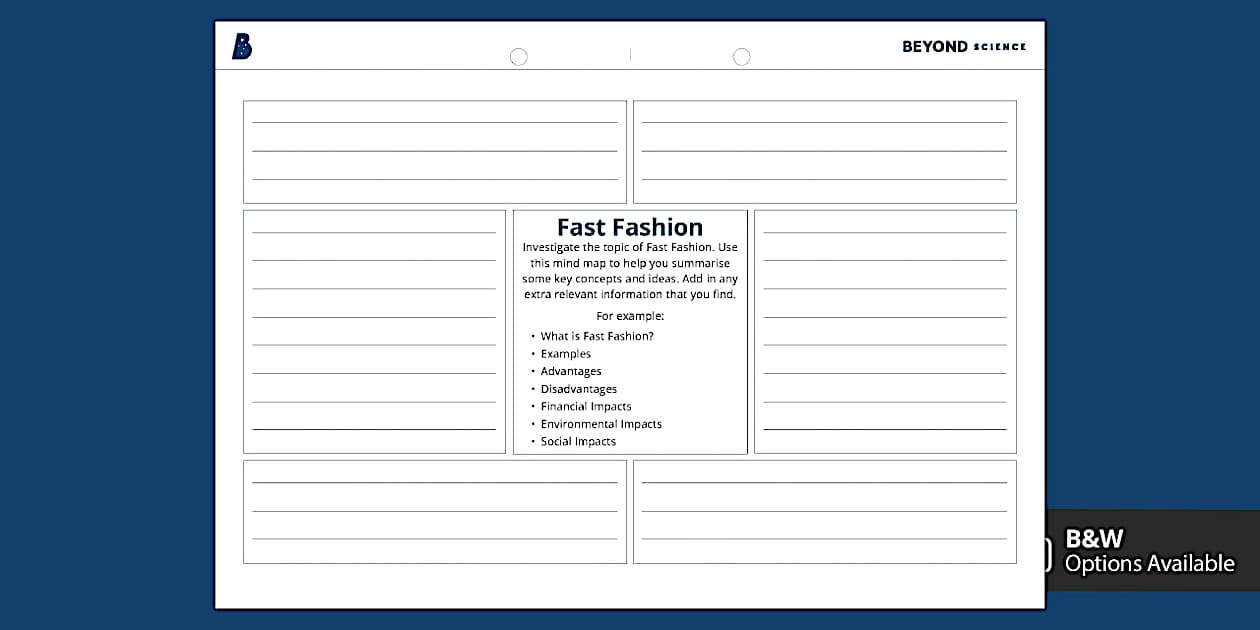Click the top-left lined answer box
Viewport: 1260px width, 630px height.
tap(434, 151)
